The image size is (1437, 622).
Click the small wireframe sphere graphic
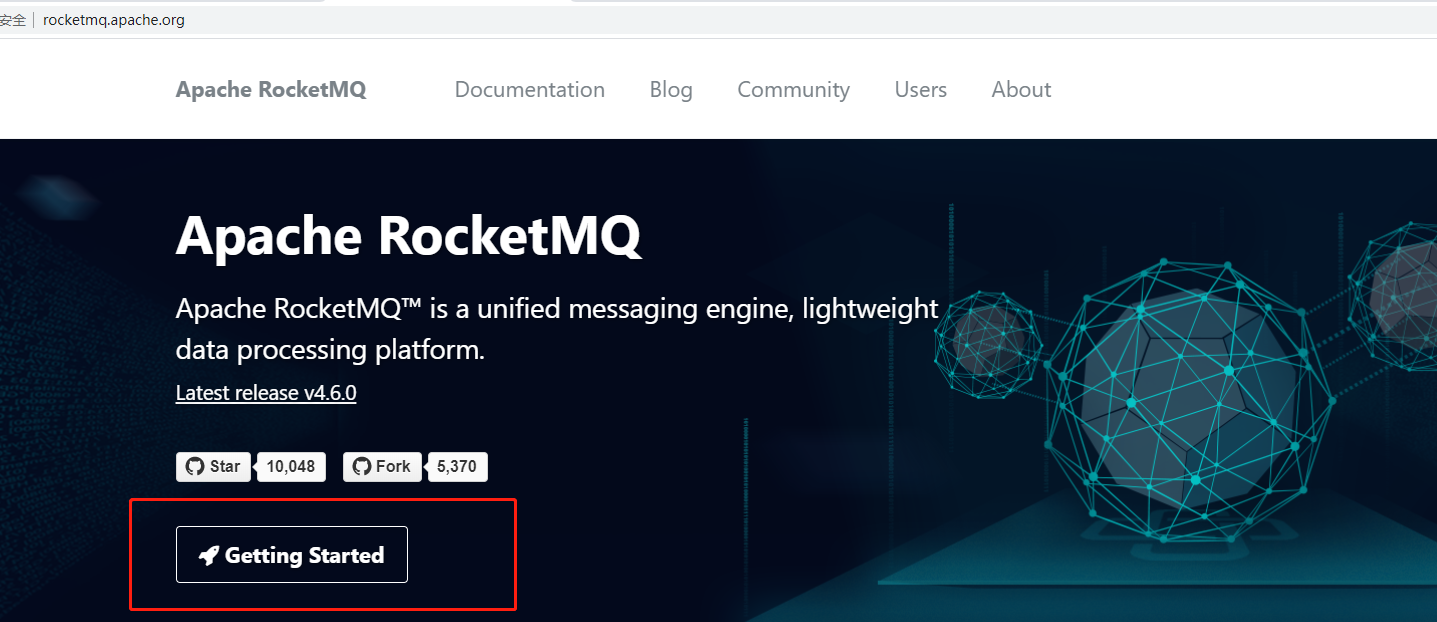click(990, 343)
